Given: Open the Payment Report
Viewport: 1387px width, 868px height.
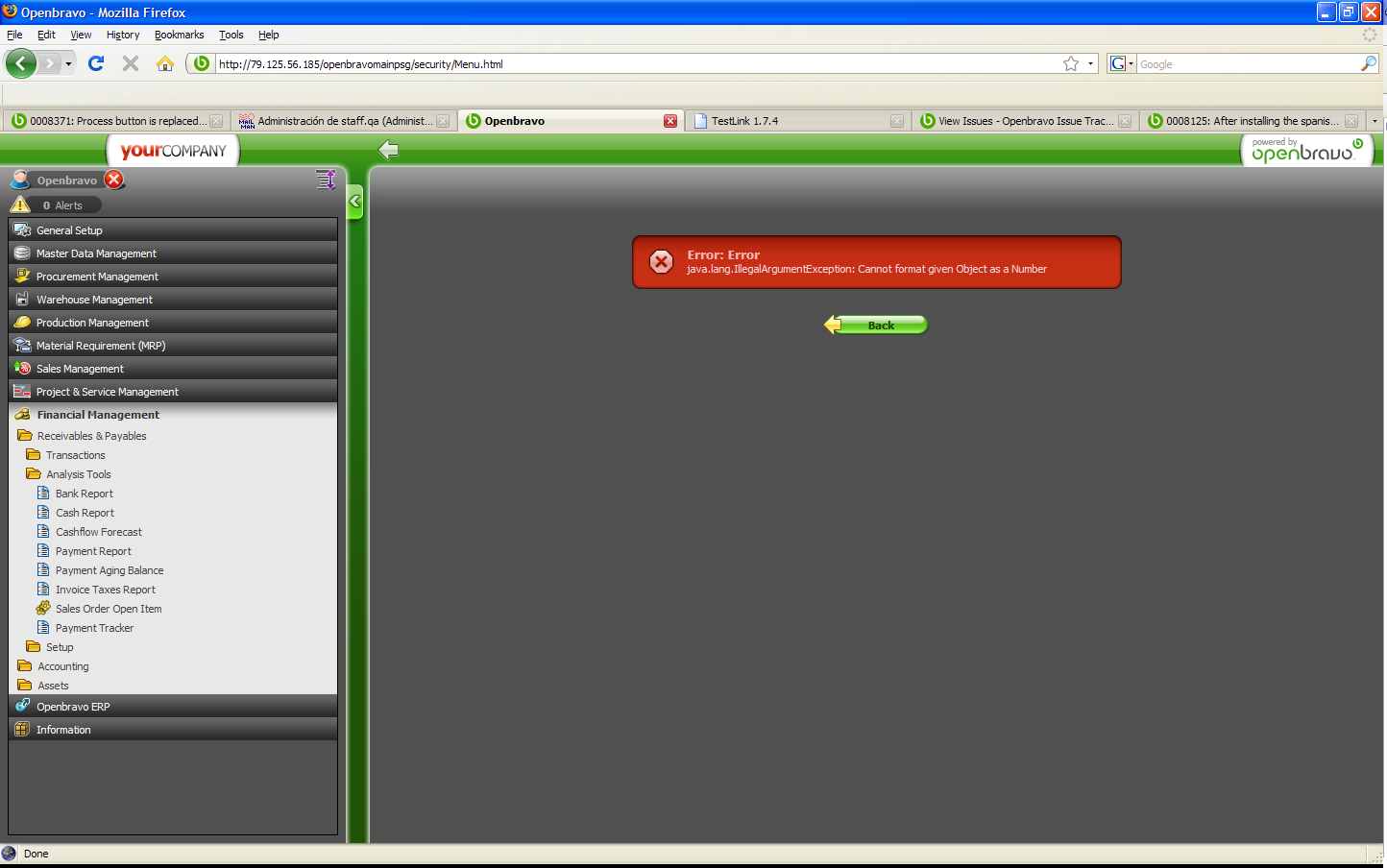Looking at the screenshot, I should pyautogui.click(x=93, y=551).
